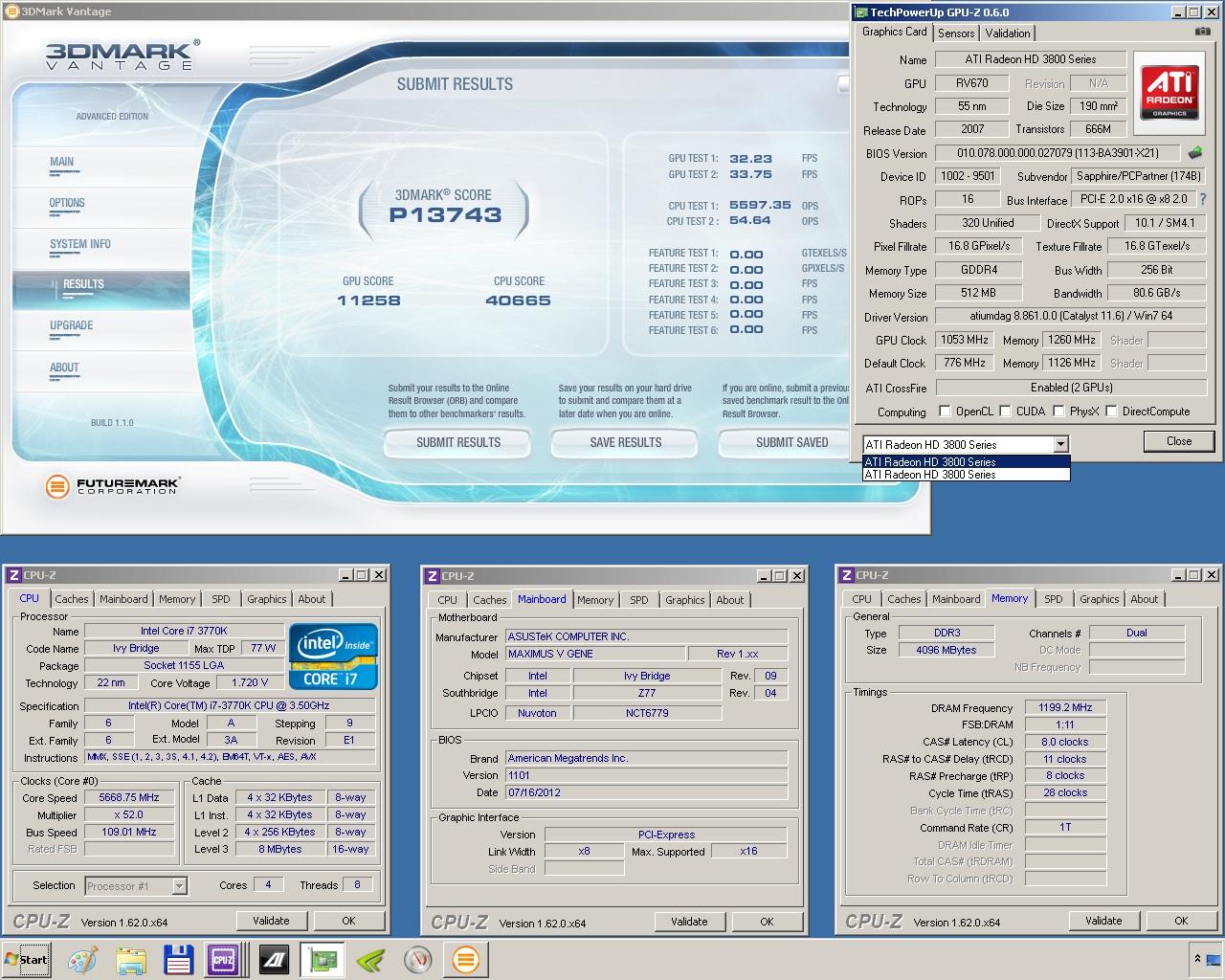Open About tab in the first CPU-Z window
This screenshot has width=1225, height=980.
tap(312, 599)
